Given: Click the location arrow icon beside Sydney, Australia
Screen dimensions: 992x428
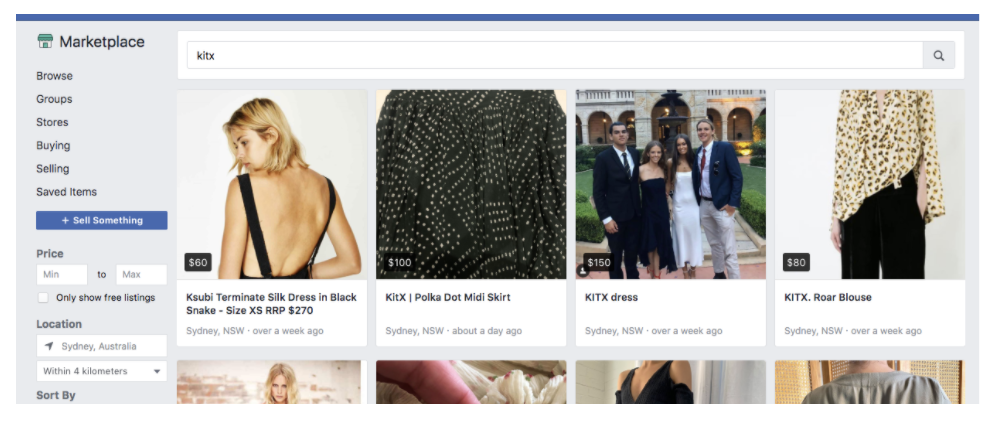Looking at the screenshot, I should 49,346.
